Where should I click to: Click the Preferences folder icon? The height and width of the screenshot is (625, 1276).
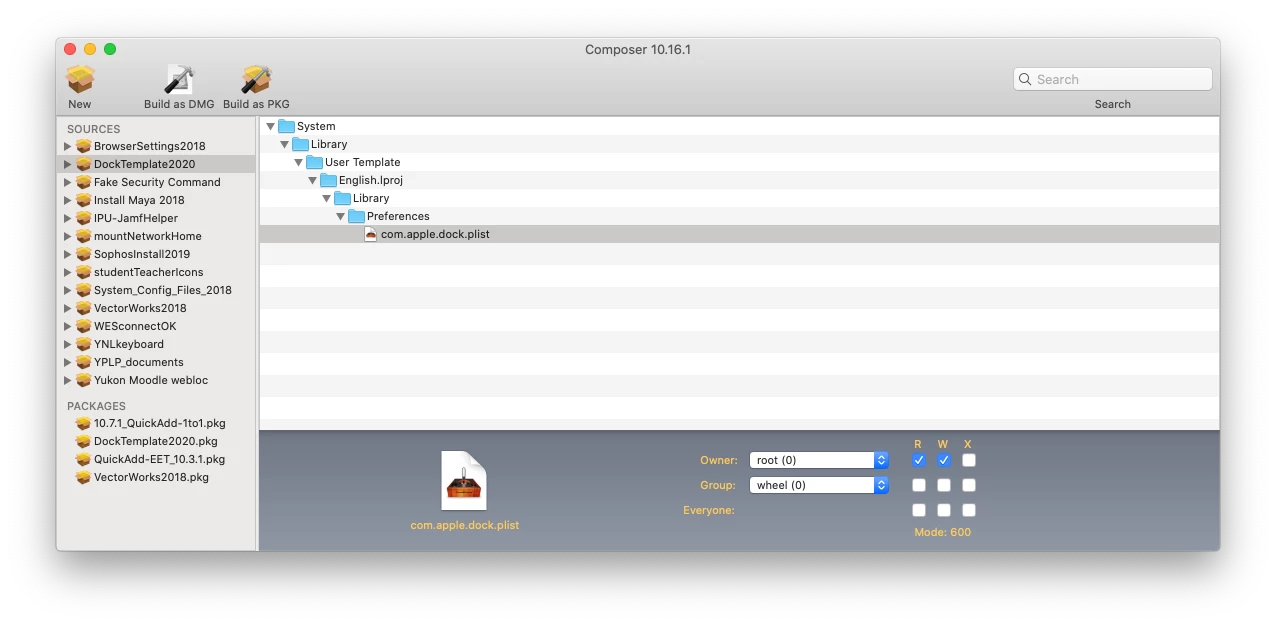click(356, 216)
